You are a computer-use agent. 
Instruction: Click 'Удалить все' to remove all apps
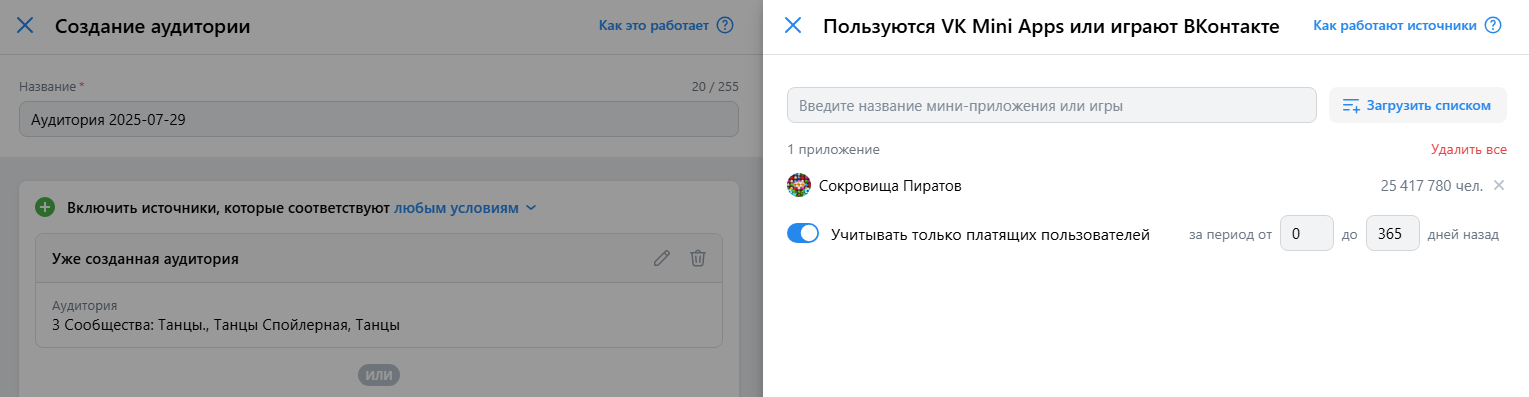[1468, 150]
